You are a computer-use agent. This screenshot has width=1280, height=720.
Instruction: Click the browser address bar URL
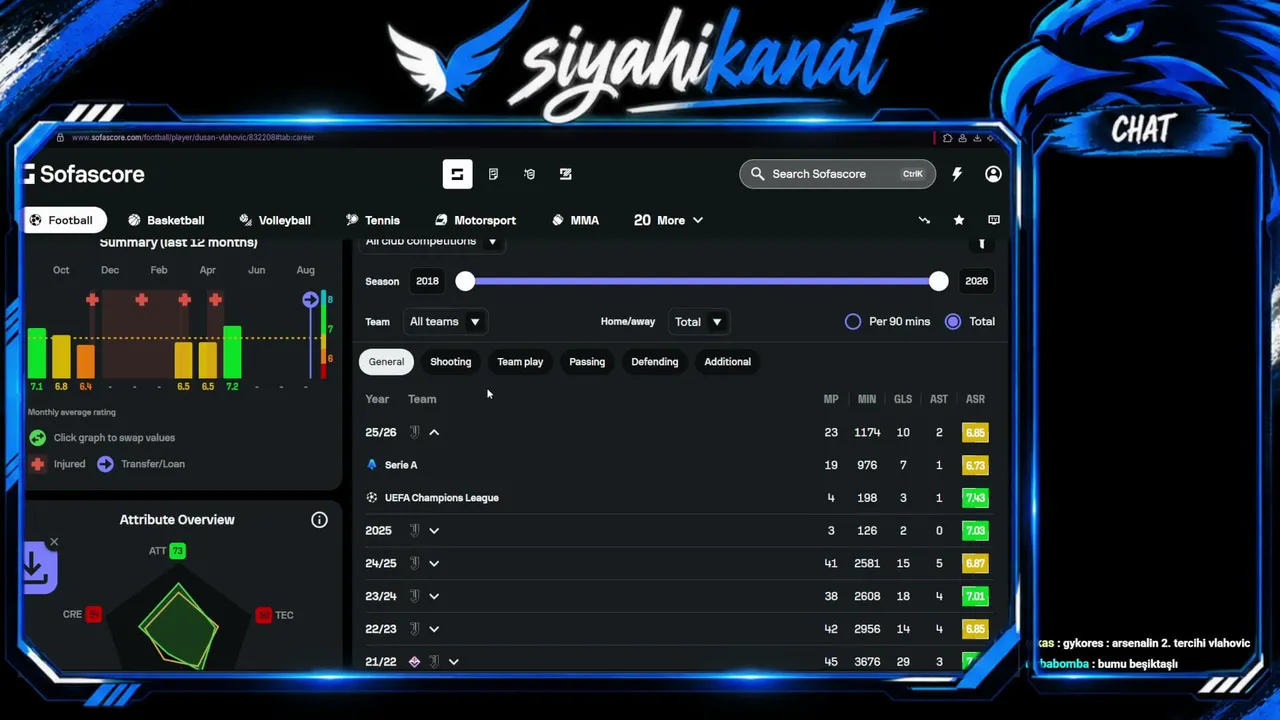tap(193, 137)
